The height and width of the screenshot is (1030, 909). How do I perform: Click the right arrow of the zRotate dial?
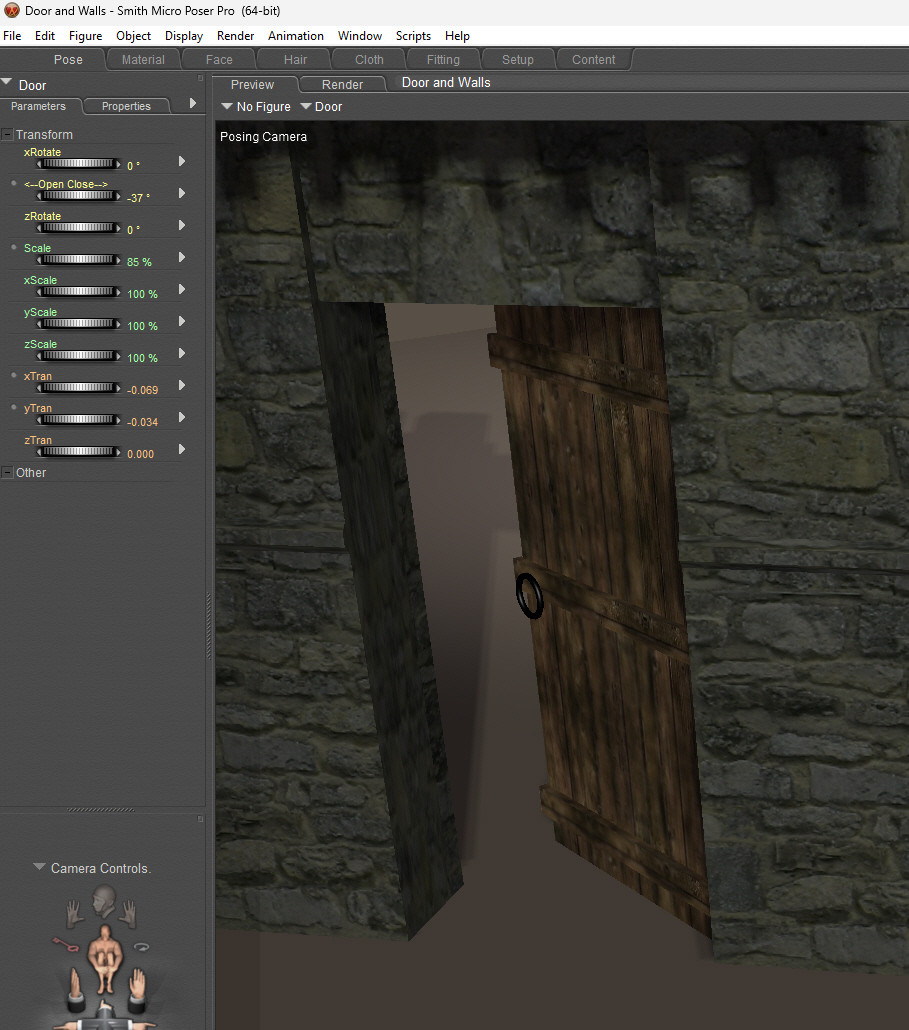pyautogui.click(x=118, y=227)
